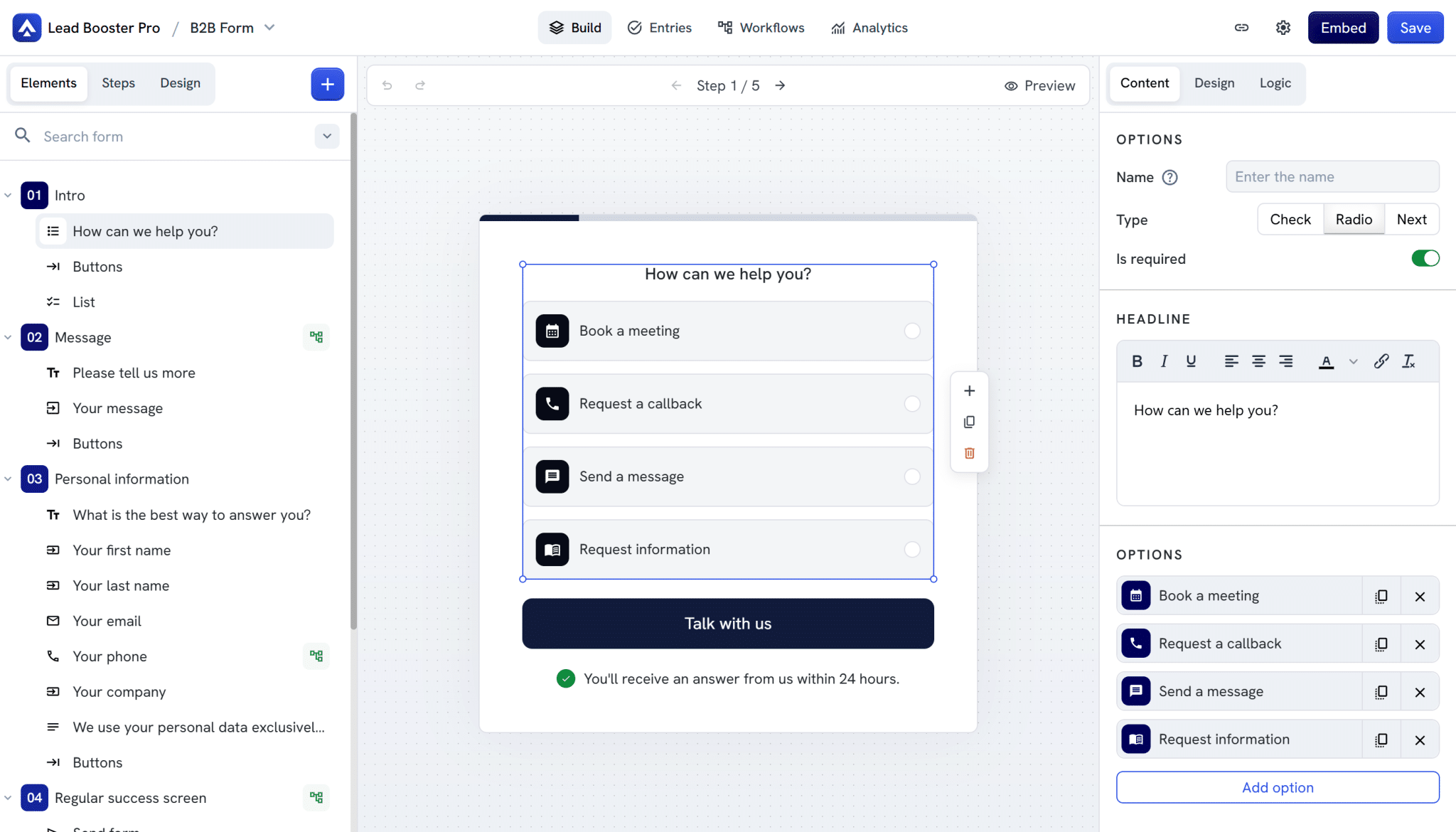1456x832 pixels.
Task: Open the B2B Form name dropdown
Action: click(x=269, y=28)
